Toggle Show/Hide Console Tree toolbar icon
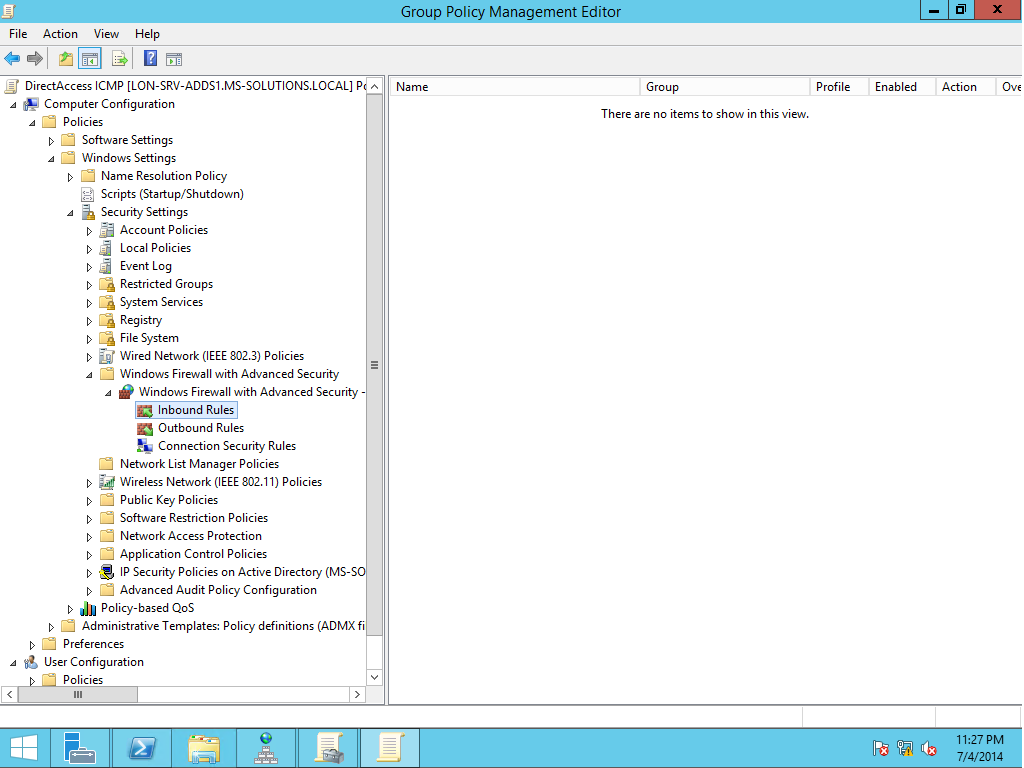 tap(90, 59)
